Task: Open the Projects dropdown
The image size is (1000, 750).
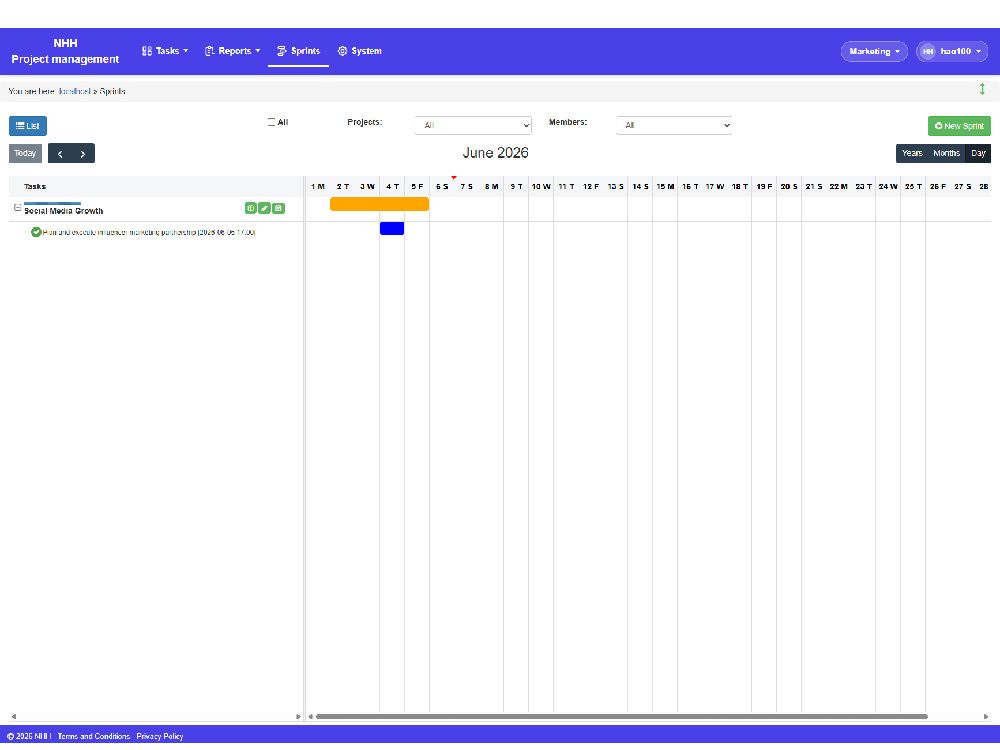Action: (473, 126)
